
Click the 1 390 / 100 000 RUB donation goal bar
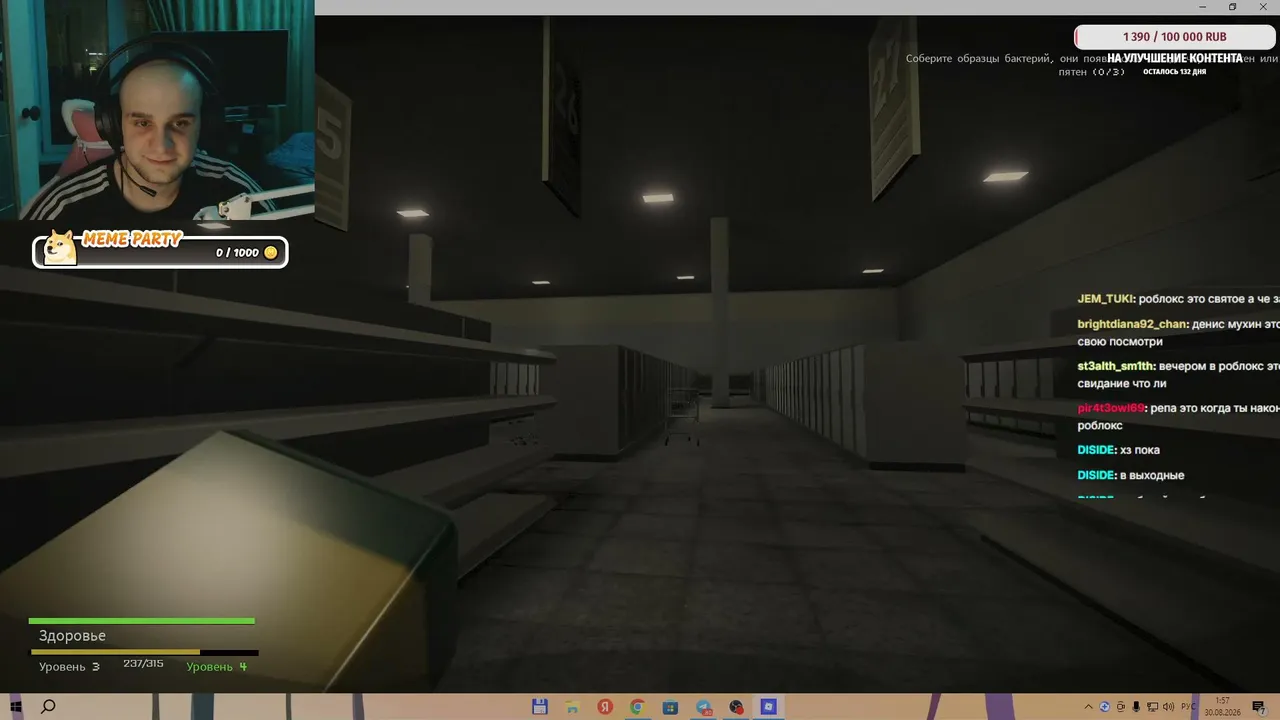[1174, 37]
